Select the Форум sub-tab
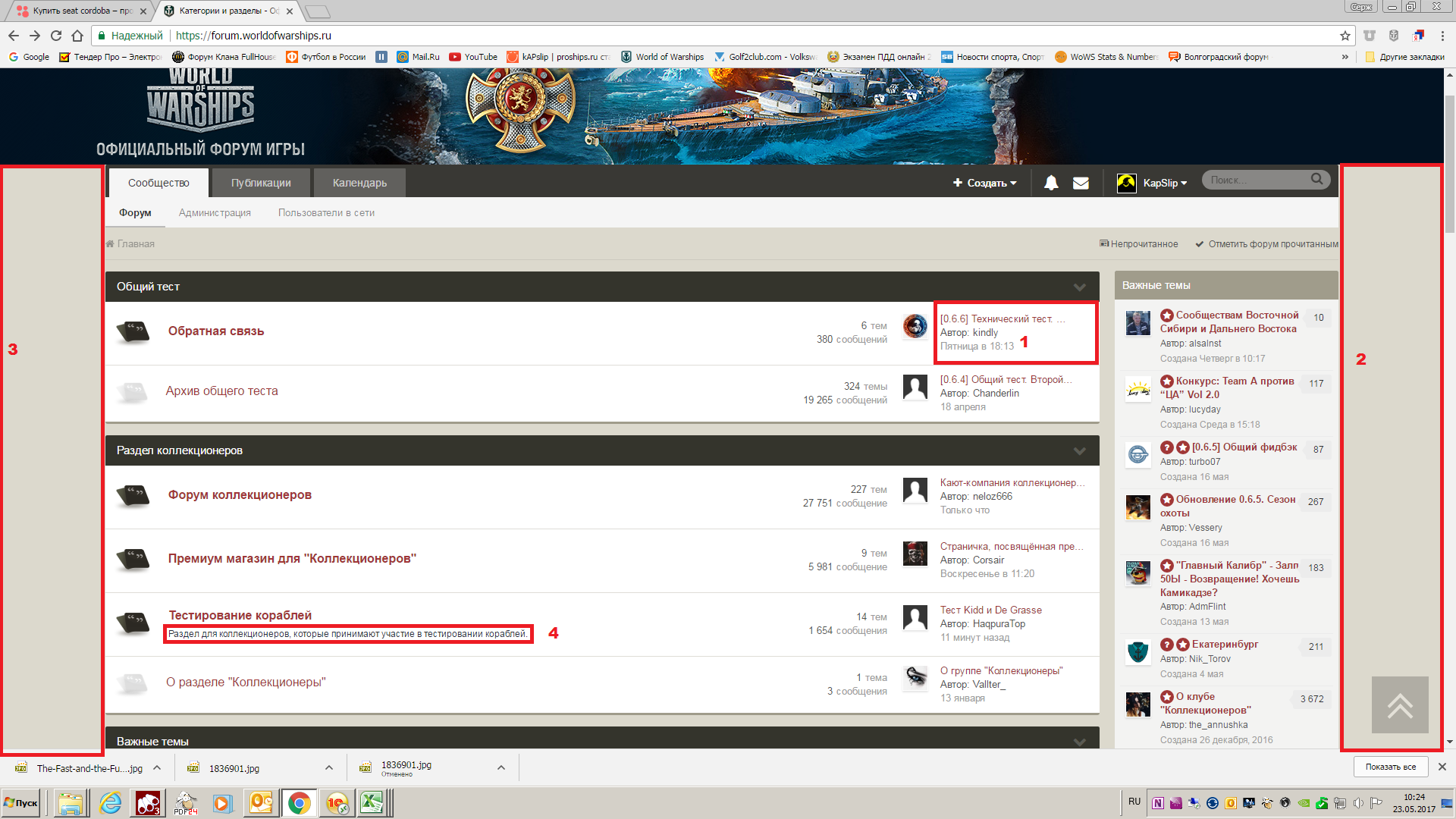The image size is (1456, 819). click(x=135, y=213)
